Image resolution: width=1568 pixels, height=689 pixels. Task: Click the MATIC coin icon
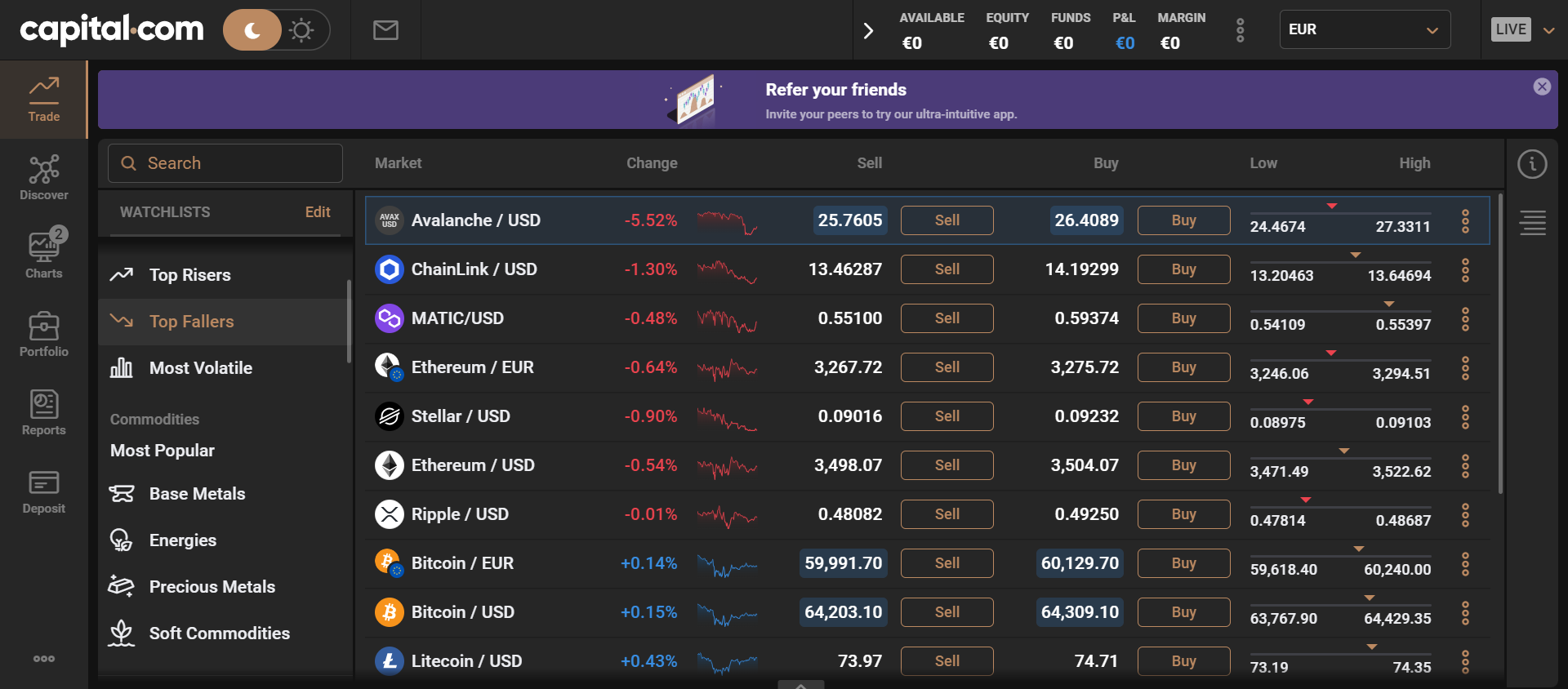click(390, 318)
